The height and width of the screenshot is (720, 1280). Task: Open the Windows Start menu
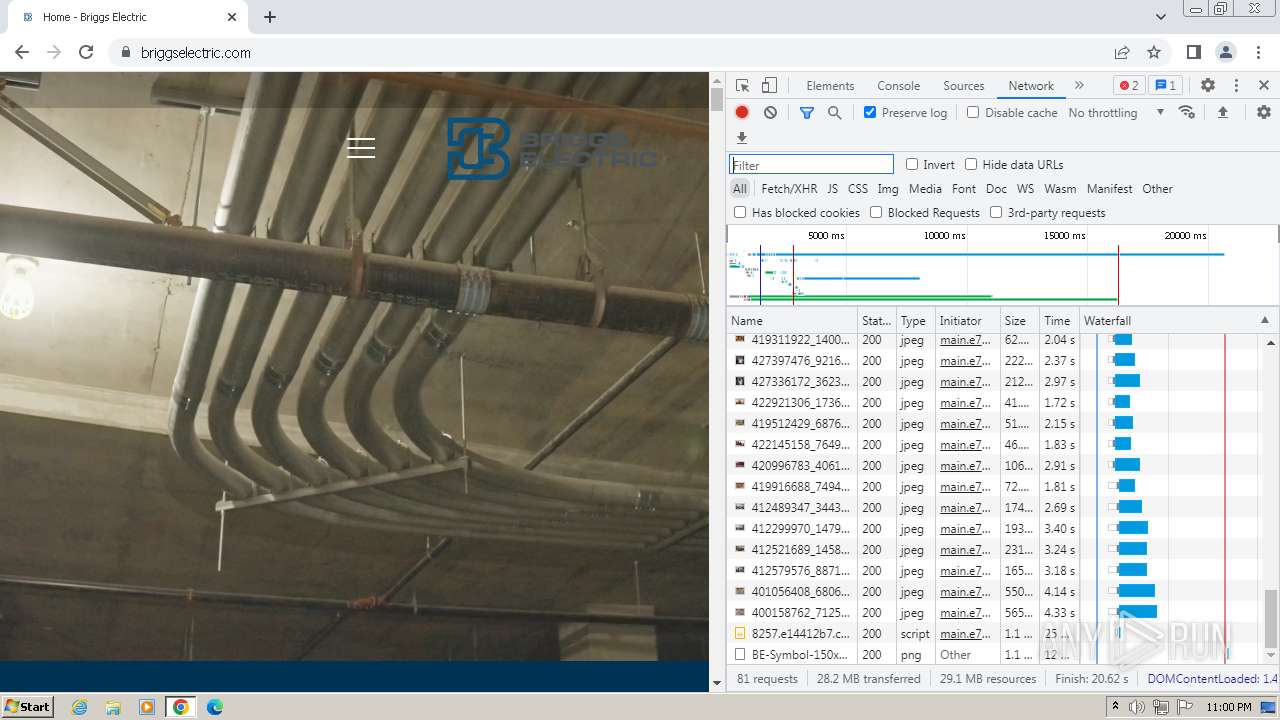tap(27, 707)
